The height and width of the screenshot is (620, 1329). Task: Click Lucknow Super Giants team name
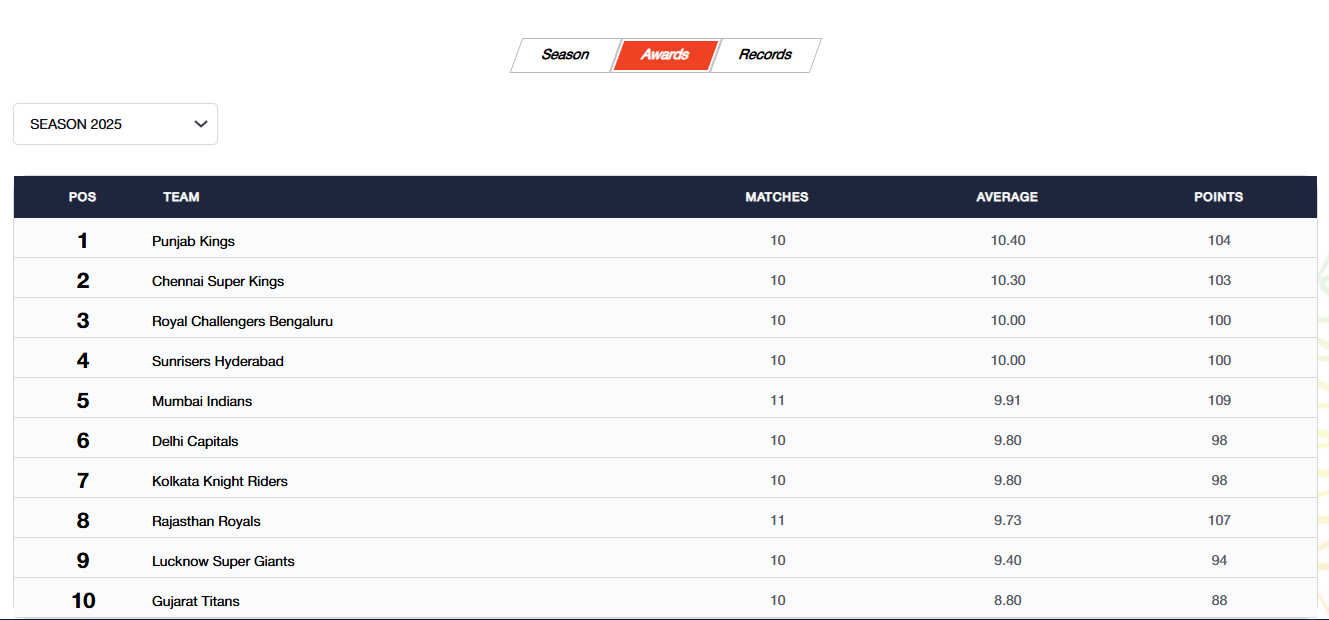tap(223, 561)
